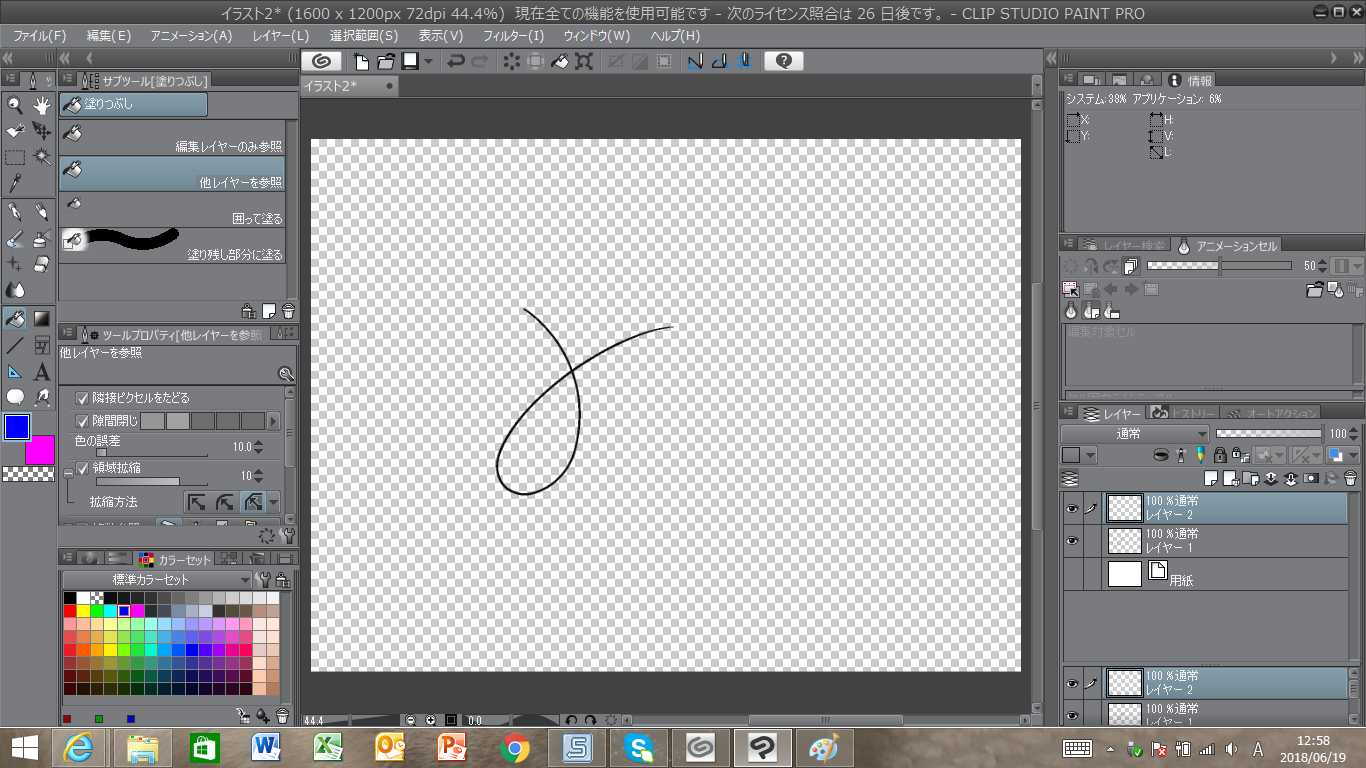Toggle the 領域拡縮 checkbox
The image size is (1366, 768).
point(82,468)
